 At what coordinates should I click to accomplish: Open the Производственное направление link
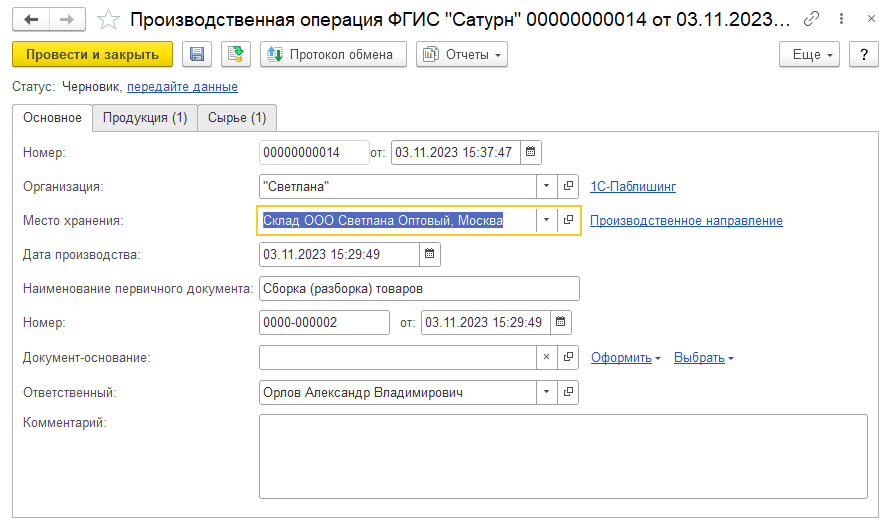(686, 220)
